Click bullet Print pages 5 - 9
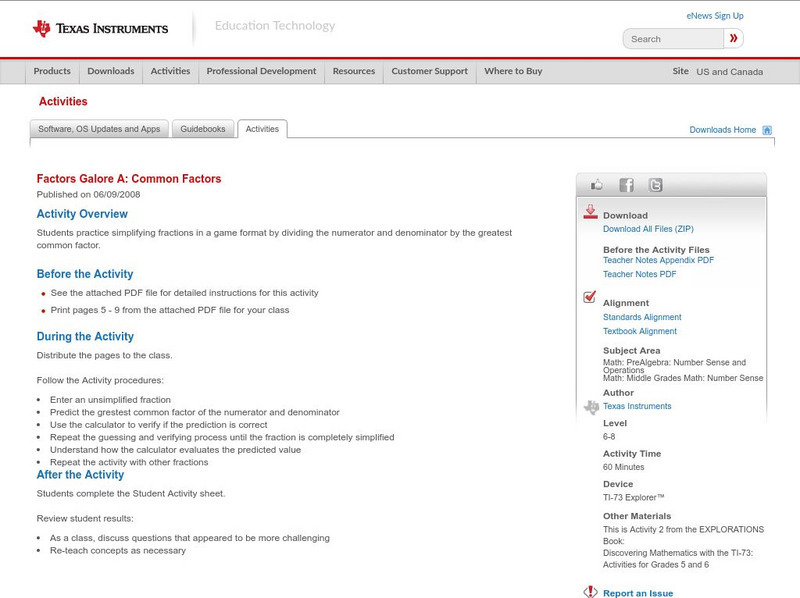Screen dimensions: 800x598 [x=170, y=310]
